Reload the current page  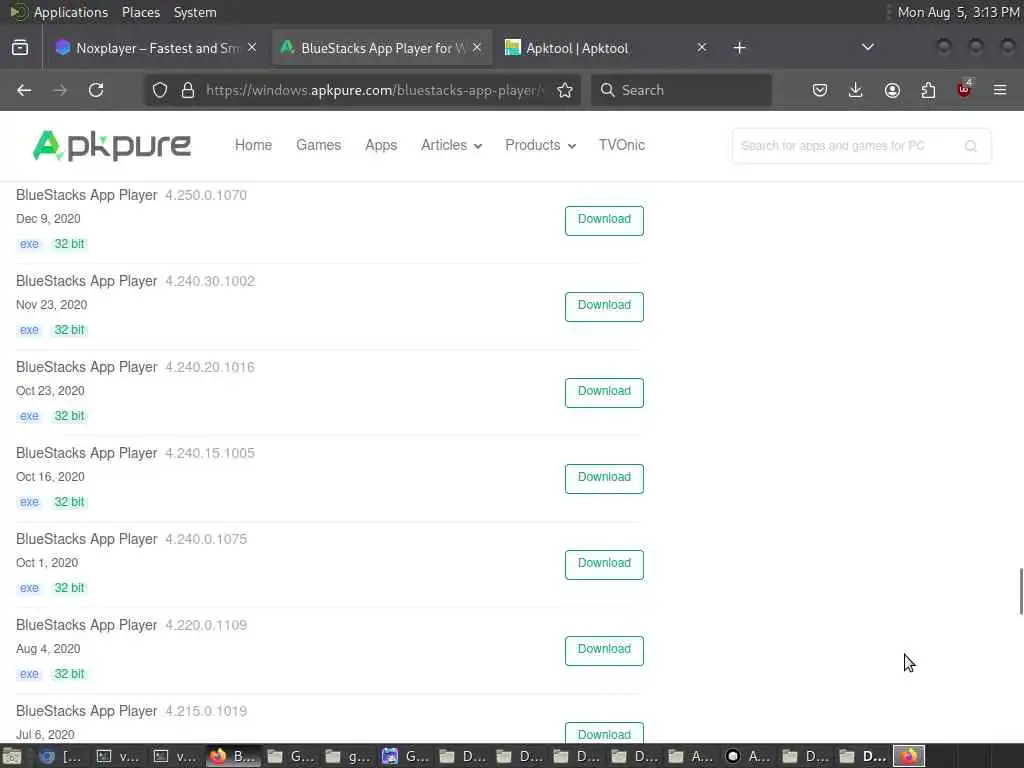[x=96, y=90]
